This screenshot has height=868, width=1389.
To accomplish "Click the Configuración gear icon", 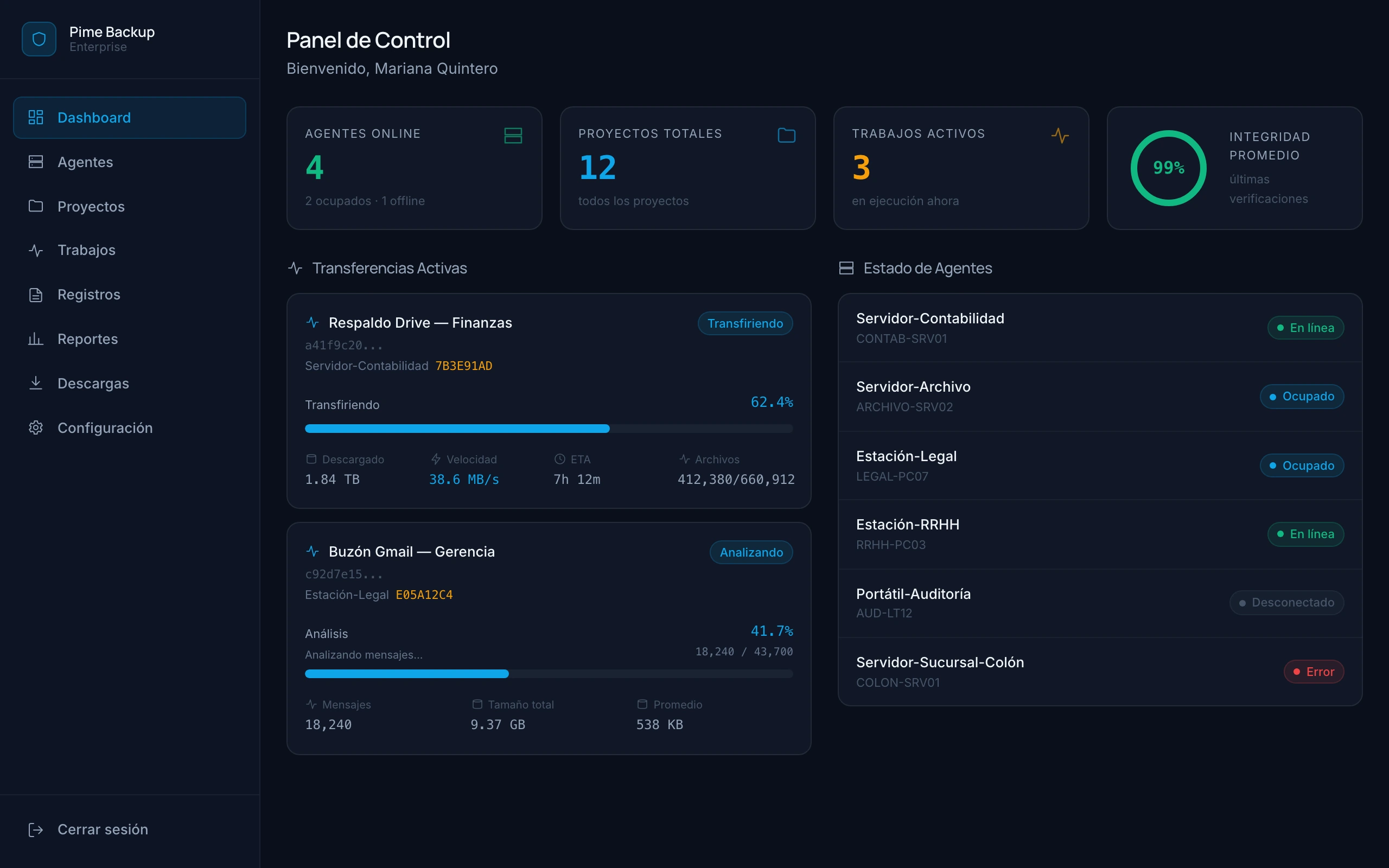I will click(36, 427).
